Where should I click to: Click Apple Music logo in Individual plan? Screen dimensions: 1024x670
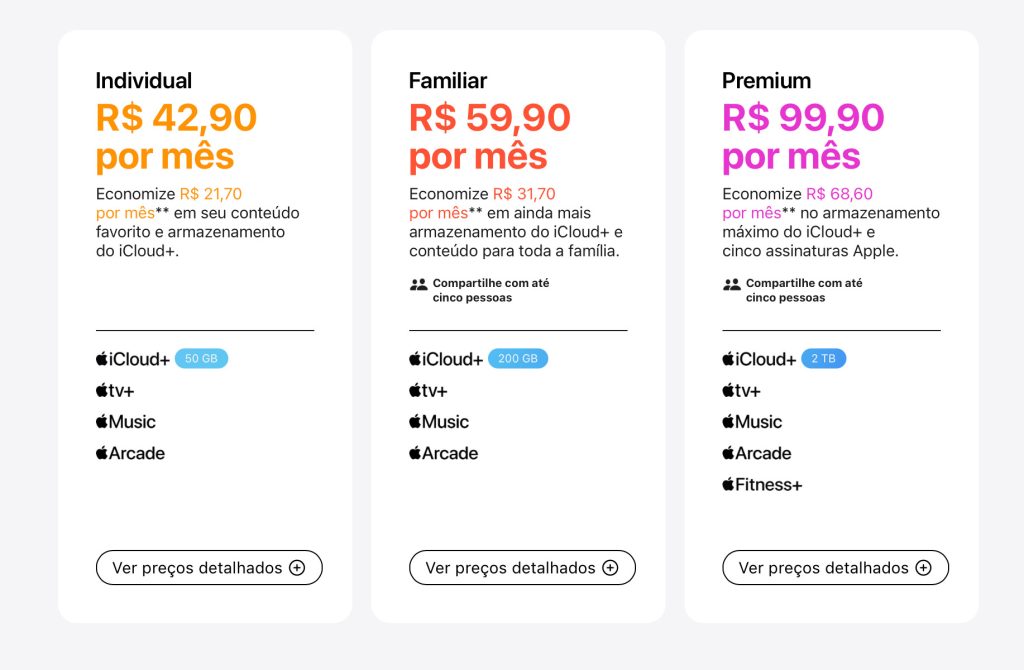coord(126,422)
